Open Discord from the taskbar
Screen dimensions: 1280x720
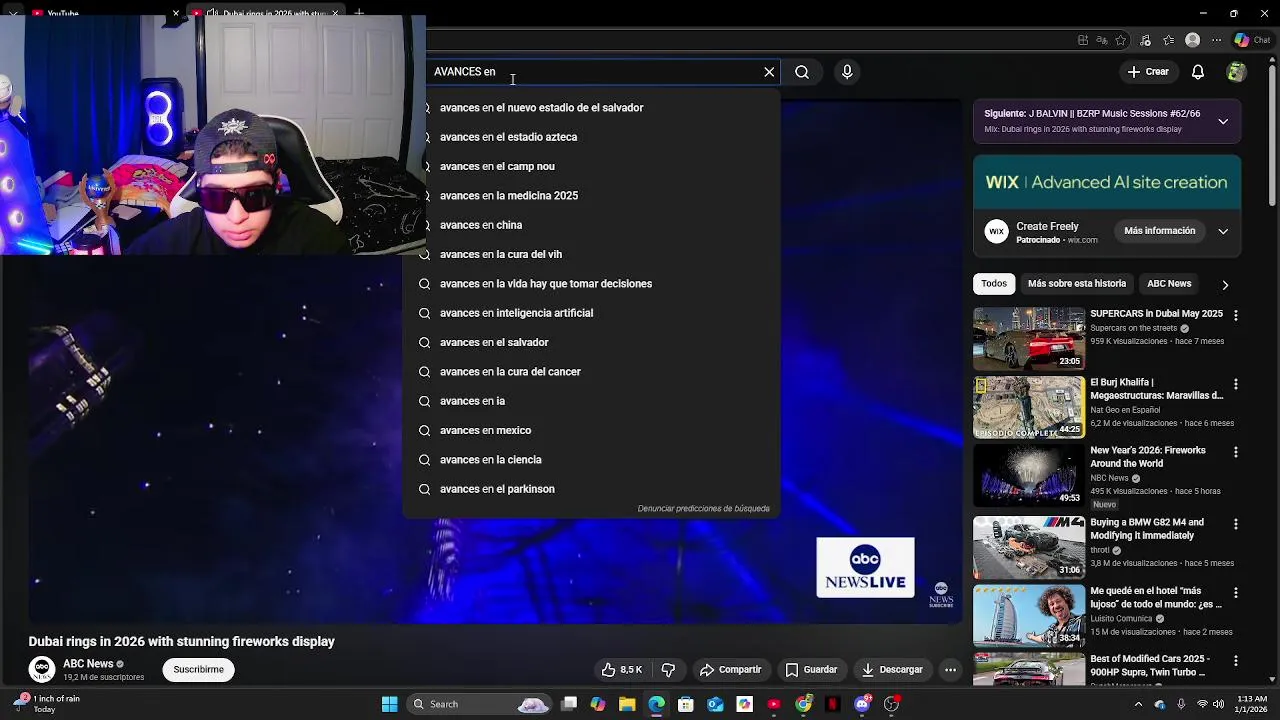[x=863, y=705]
